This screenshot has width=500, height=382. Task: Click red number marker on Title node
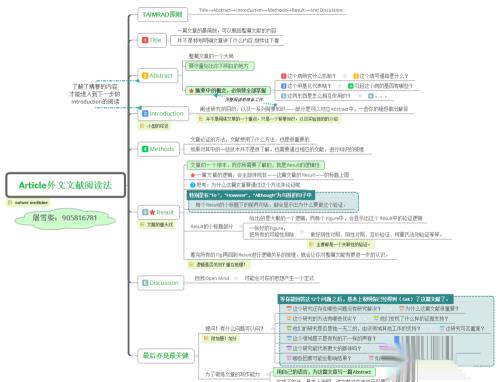point(145,40)
